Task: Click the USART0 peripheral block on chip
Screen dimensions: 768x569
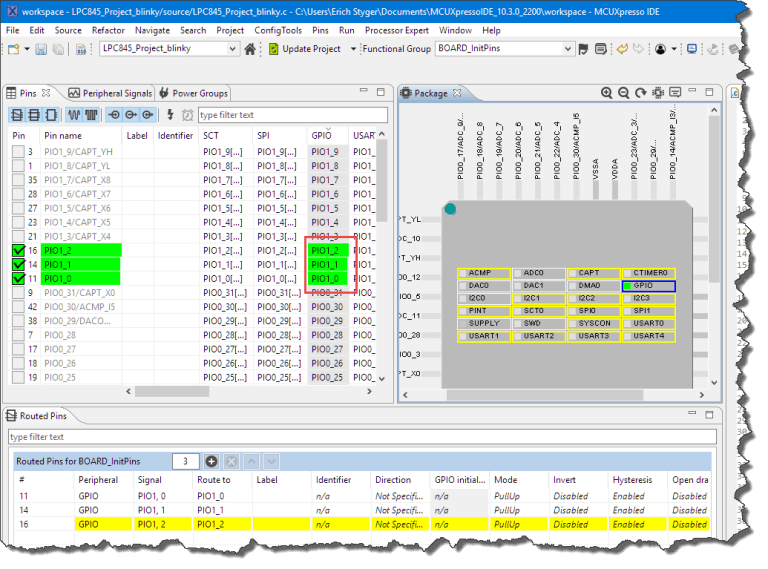Action: [649, 323]
